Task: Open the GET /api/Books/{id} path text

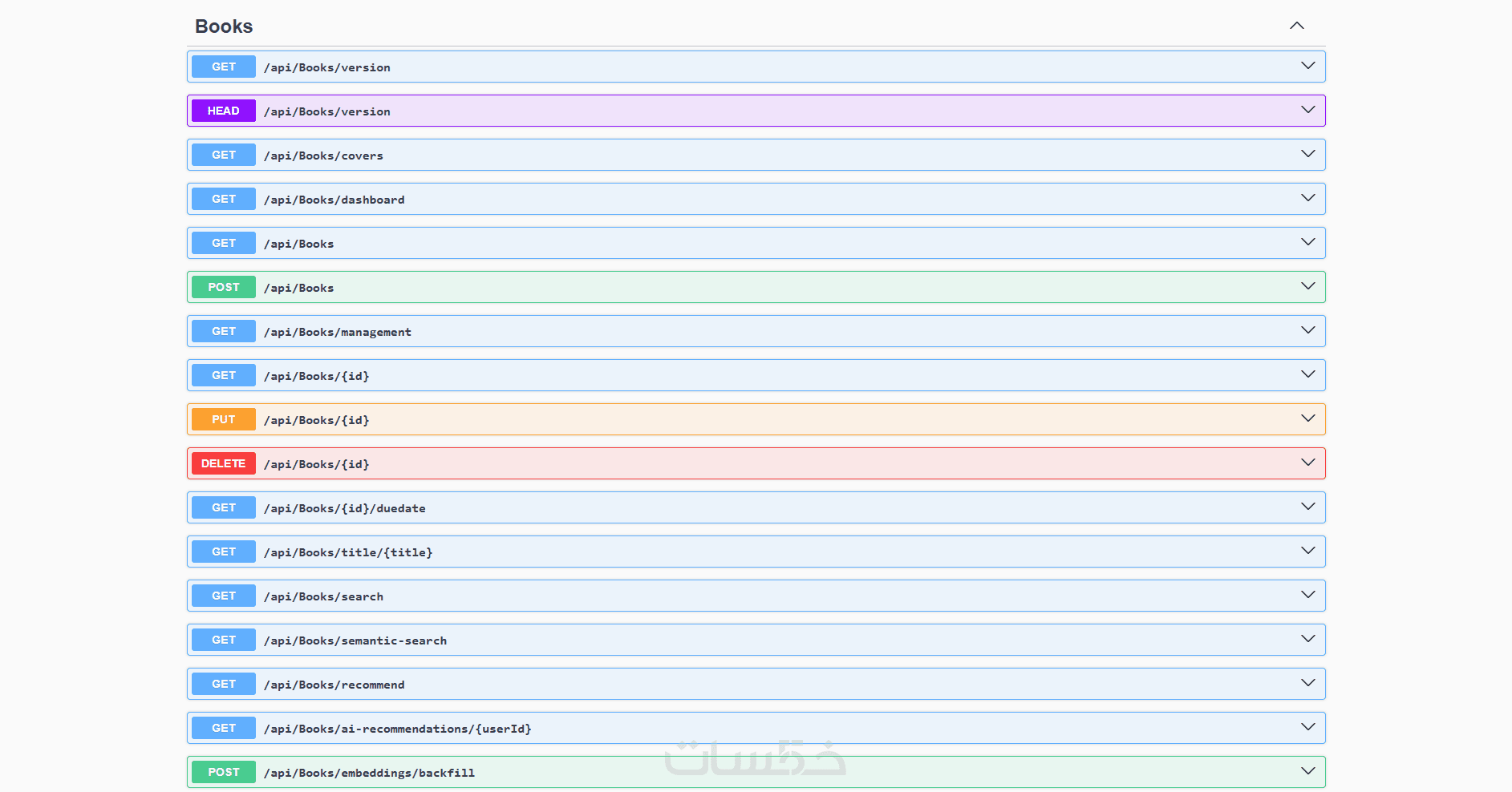Action: tap(317, 376)
